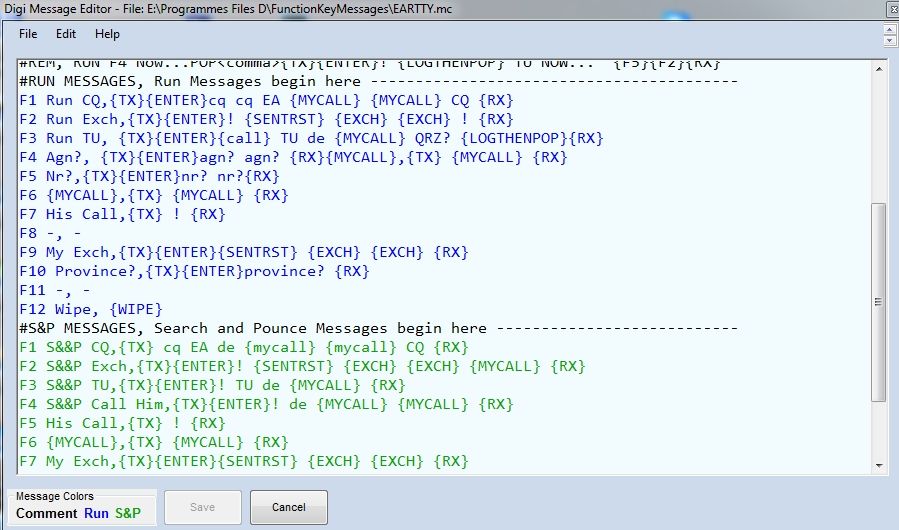Click the green F5 His Call line

(122, 423)
